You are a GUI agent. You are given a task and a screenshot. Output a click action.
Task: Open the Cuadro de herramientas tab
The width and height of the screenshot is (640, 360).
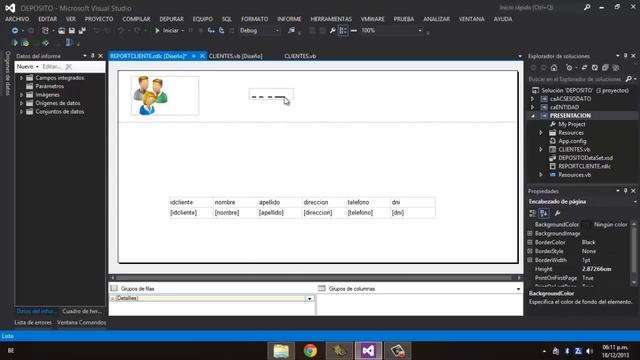tap(82, 311)
